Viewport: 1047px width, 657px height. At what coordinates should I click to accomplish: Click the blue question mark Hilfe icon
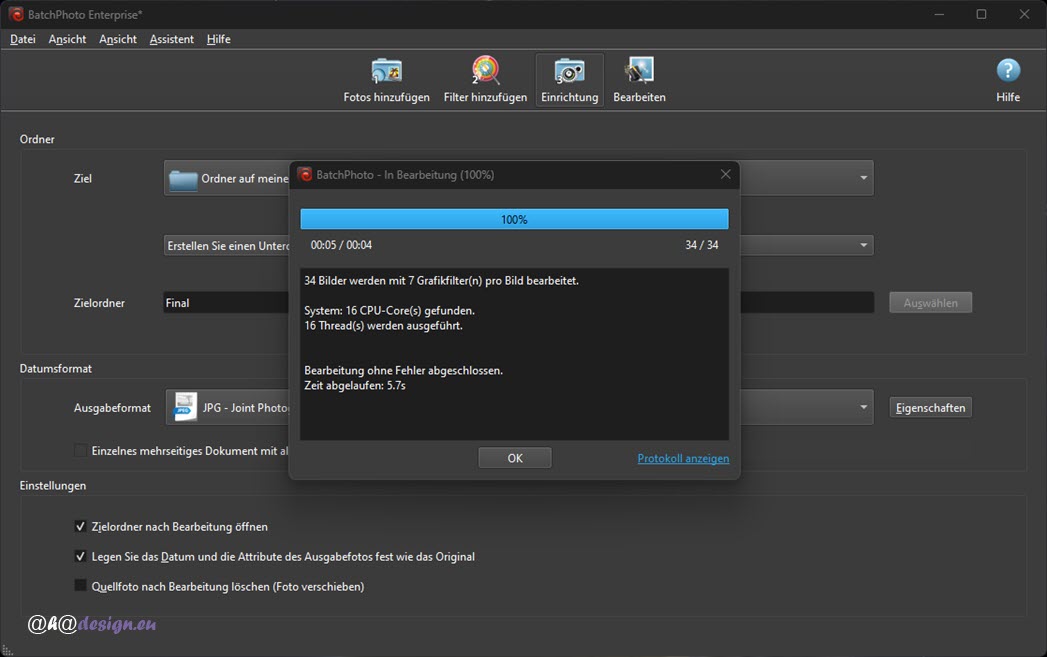(x=1008, y=71)
